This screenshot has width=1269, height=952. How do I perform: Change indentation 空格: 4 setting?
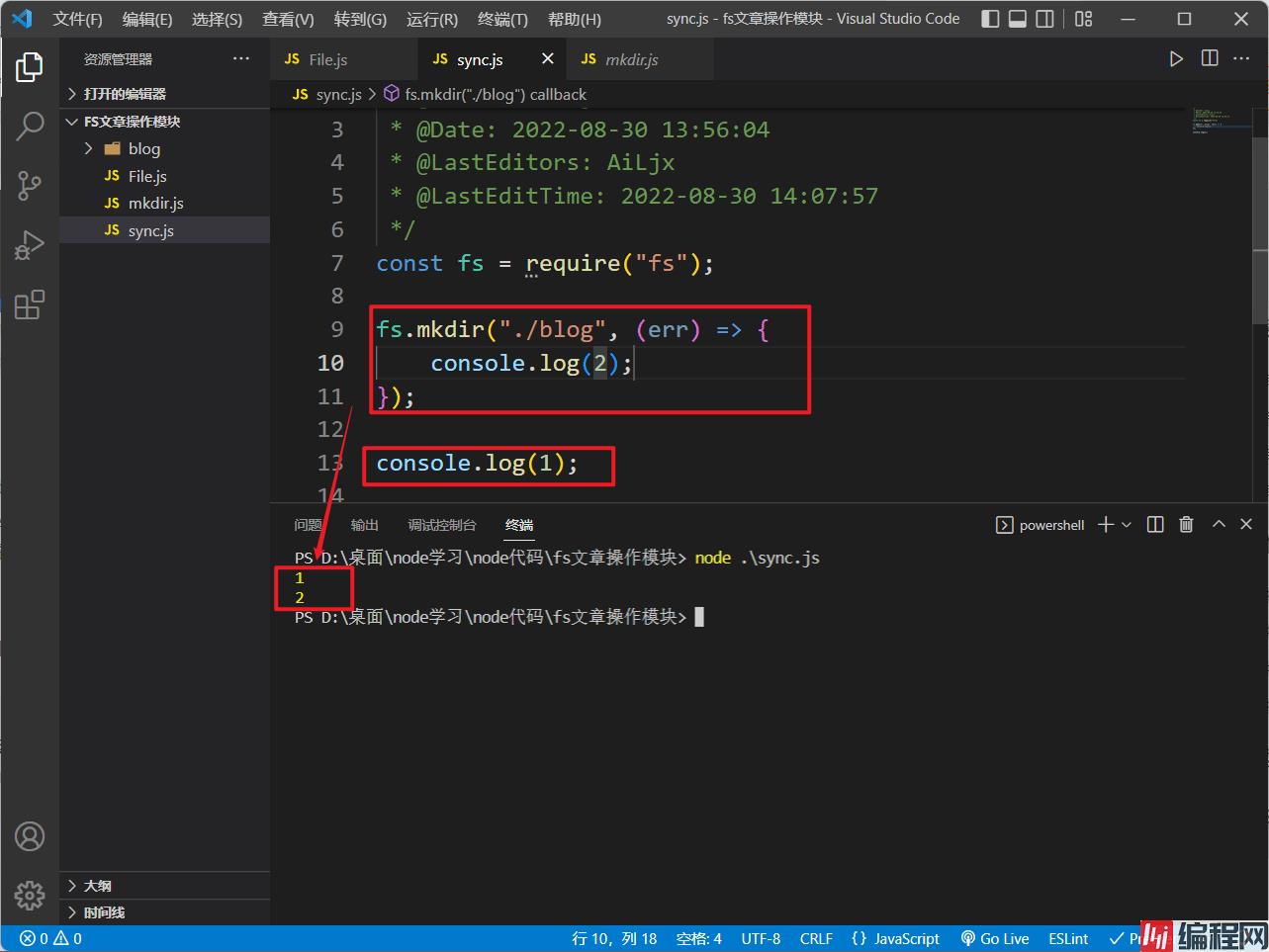point(699,939)
